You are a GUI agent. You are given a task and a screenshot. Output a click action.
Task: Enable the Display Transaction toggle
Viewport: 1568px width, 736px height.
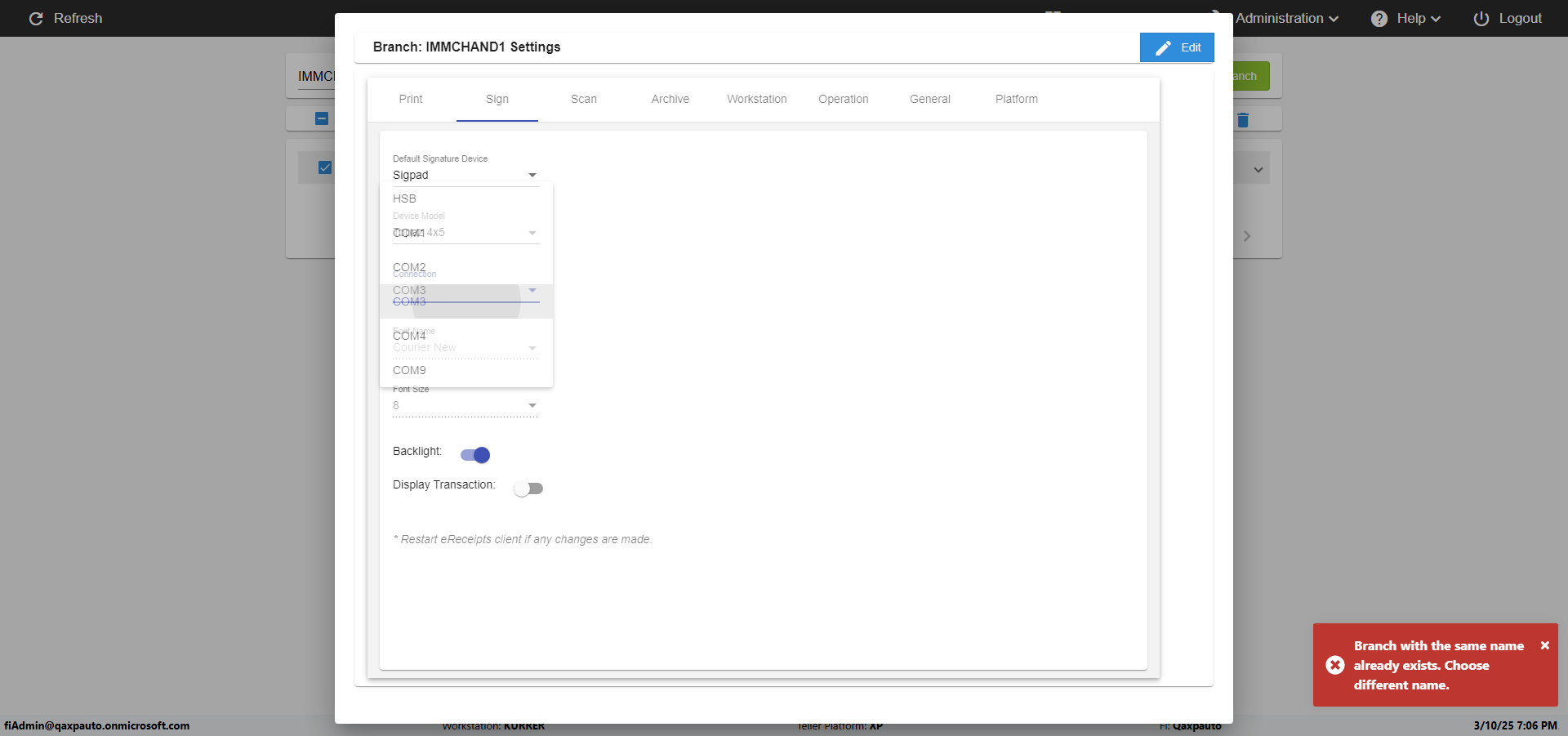coord(528,488)
